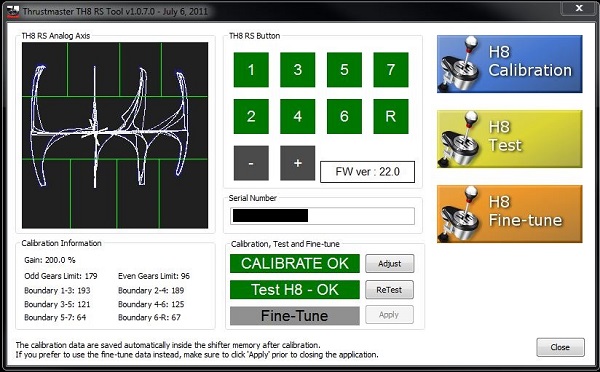Click the Even Gears Limit: 96 text

click(x=154, y=276)
